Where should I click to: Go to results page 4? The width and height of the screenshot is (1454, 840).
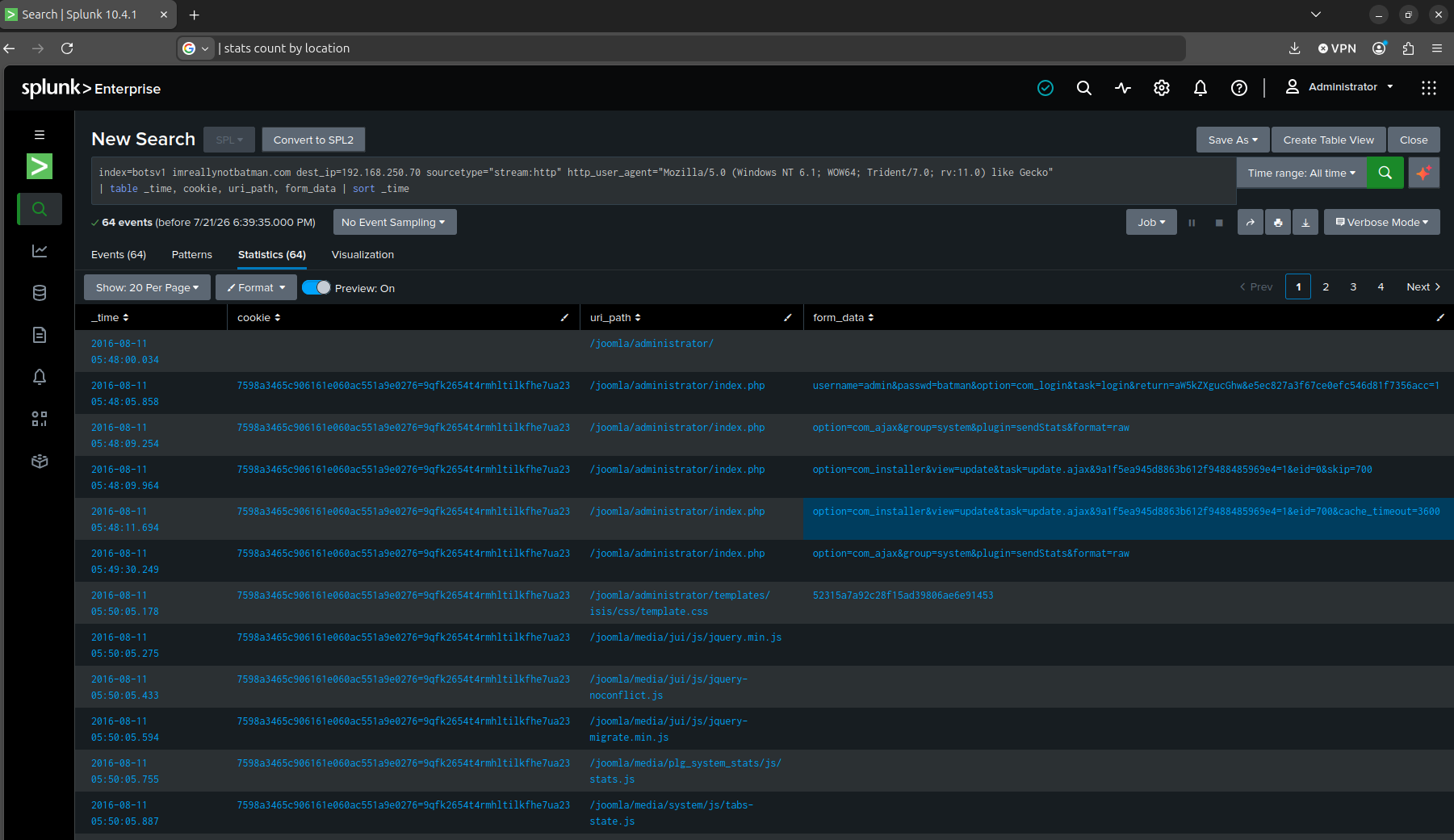[x=1381, y=287]
